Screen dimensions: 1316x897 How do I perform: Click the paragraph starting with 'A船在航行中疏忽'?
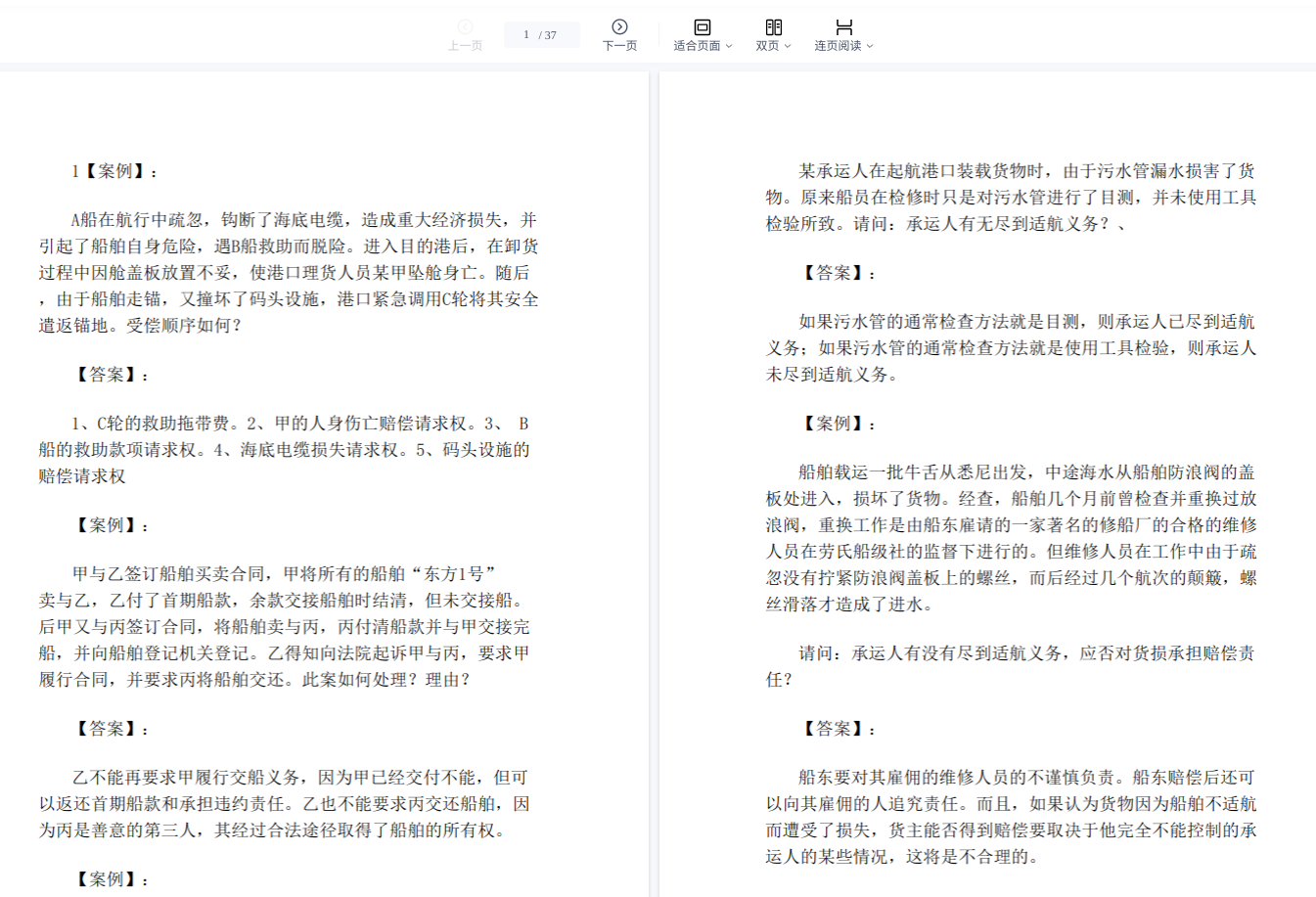289,273
